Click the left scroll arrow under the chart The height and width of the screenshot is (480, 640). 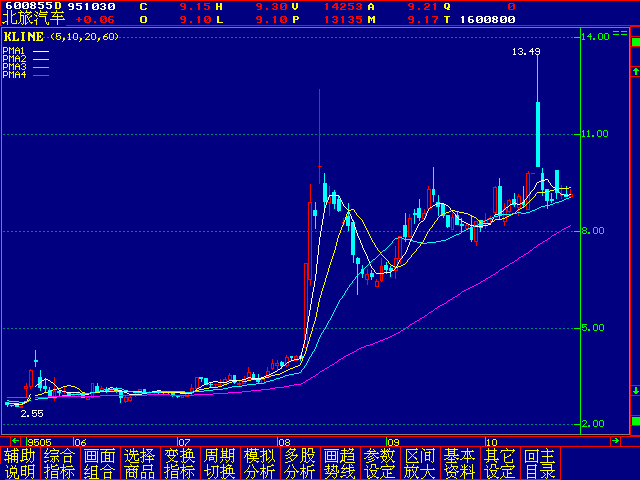pos(15,440)
